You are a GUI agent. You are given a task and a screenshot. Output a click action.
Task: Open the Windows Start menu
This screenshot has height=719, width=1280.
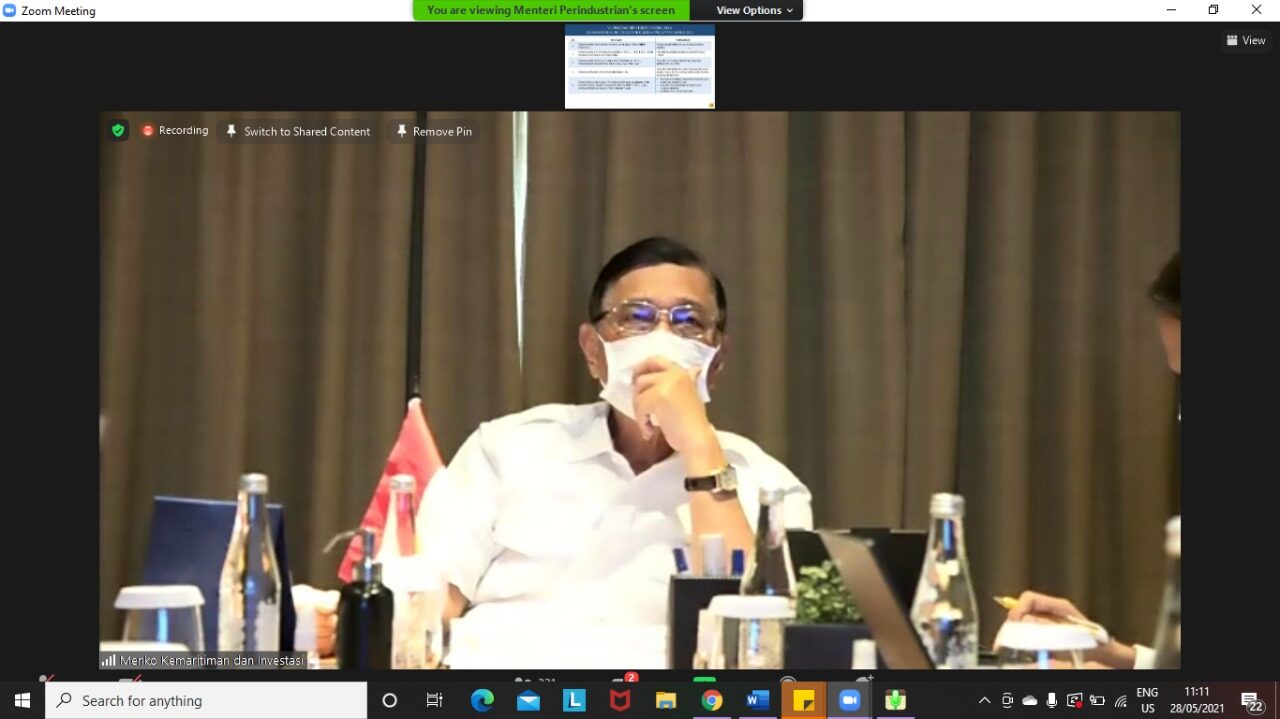click(x=22, y=701)
